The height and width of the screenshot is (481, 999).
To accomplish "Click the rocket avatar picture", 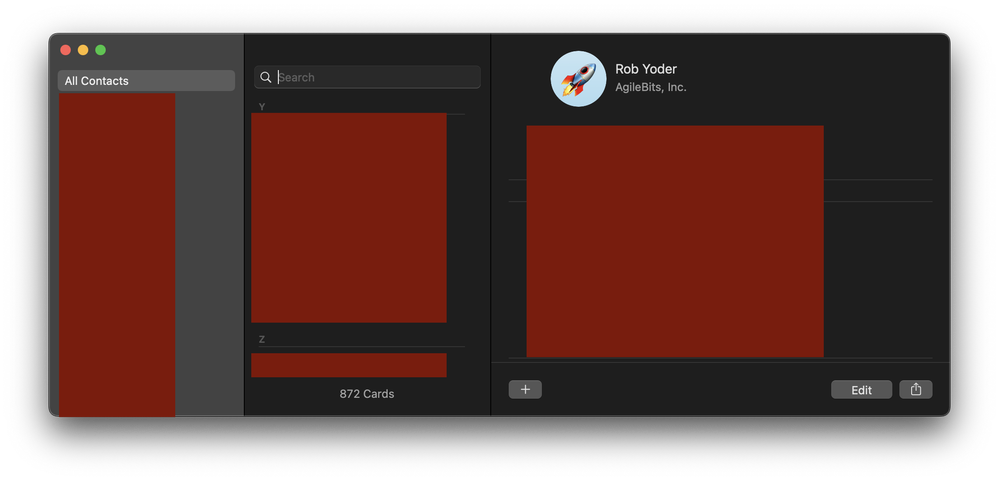I will (578, 79).
